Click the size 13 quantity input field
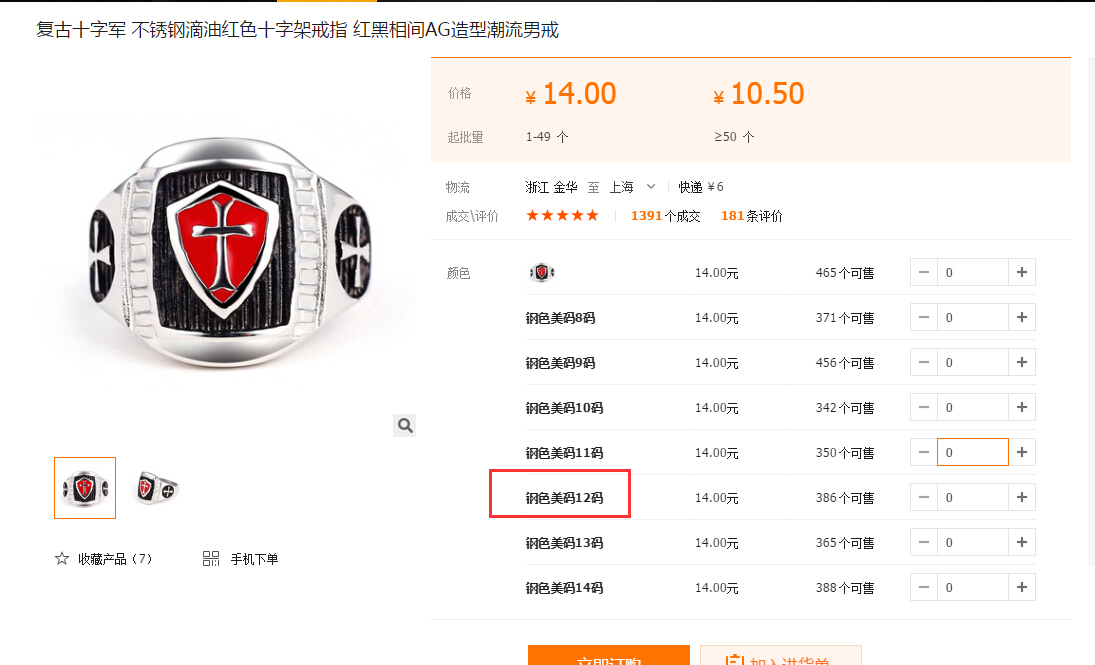This screenshot has width=1095, height=665. pos(973,542)
